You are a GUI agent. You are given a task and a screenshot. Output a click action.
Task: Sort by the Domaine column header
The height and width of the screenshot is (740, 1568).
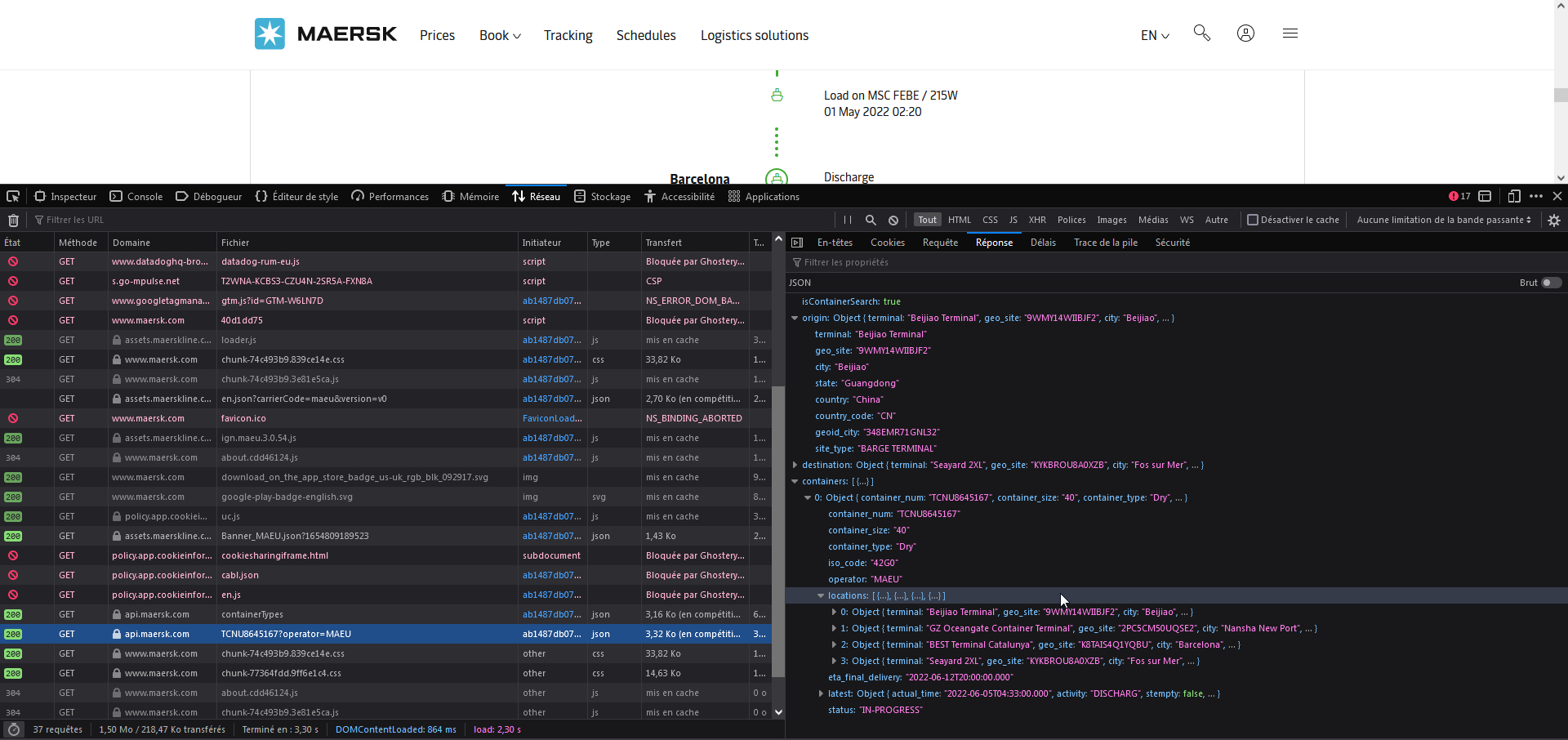(x=162, y=243)
